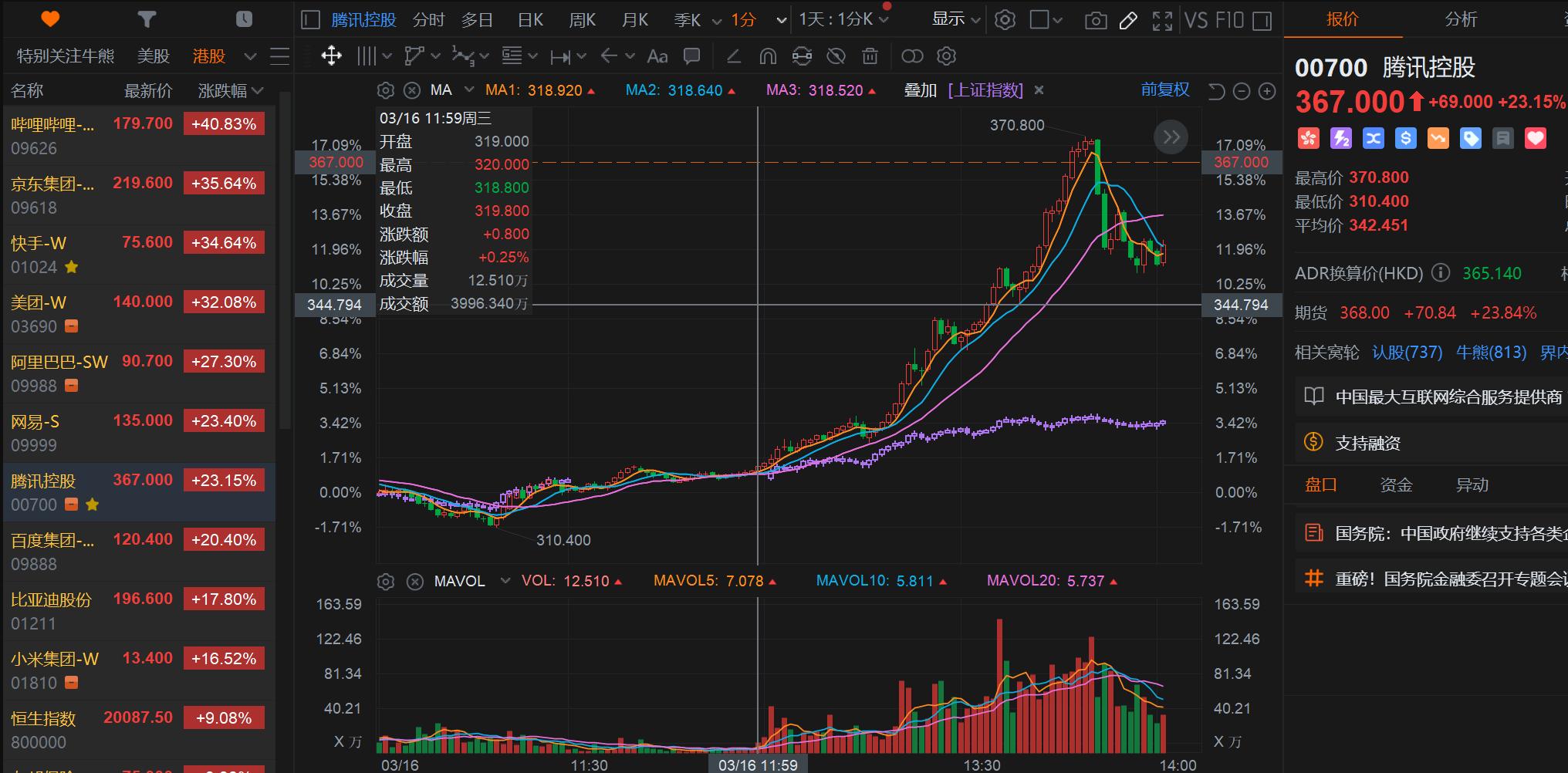Delete drawings with the trash icon

870,56
